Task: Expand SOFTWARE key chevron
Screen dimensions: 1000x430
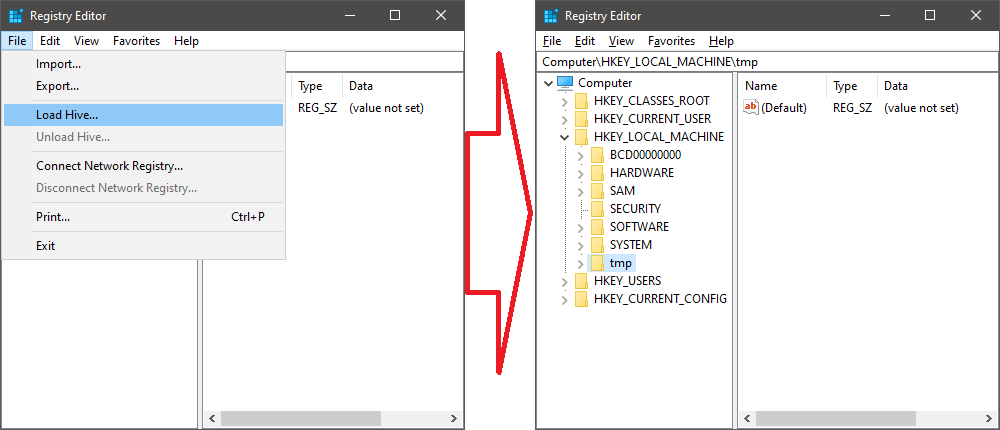Action: (x=580, y=227)
